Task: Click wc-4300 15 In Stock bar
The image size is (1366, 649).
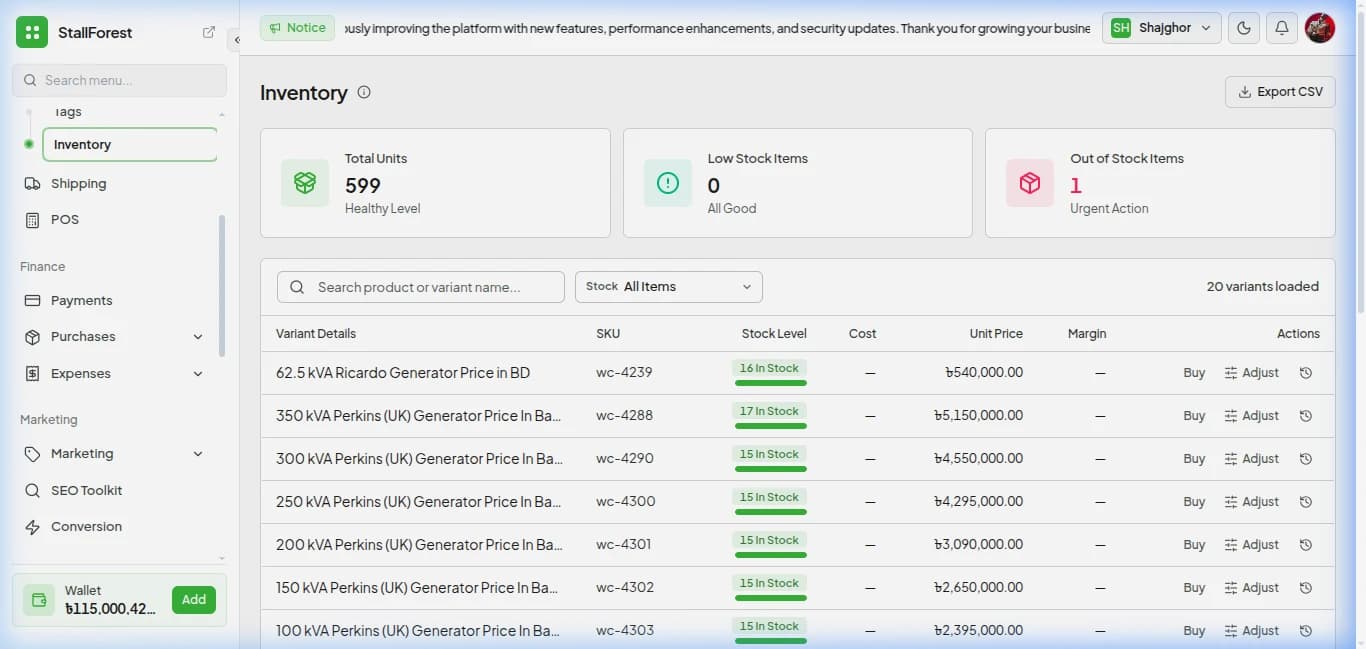Action: (x=770, y=511)
